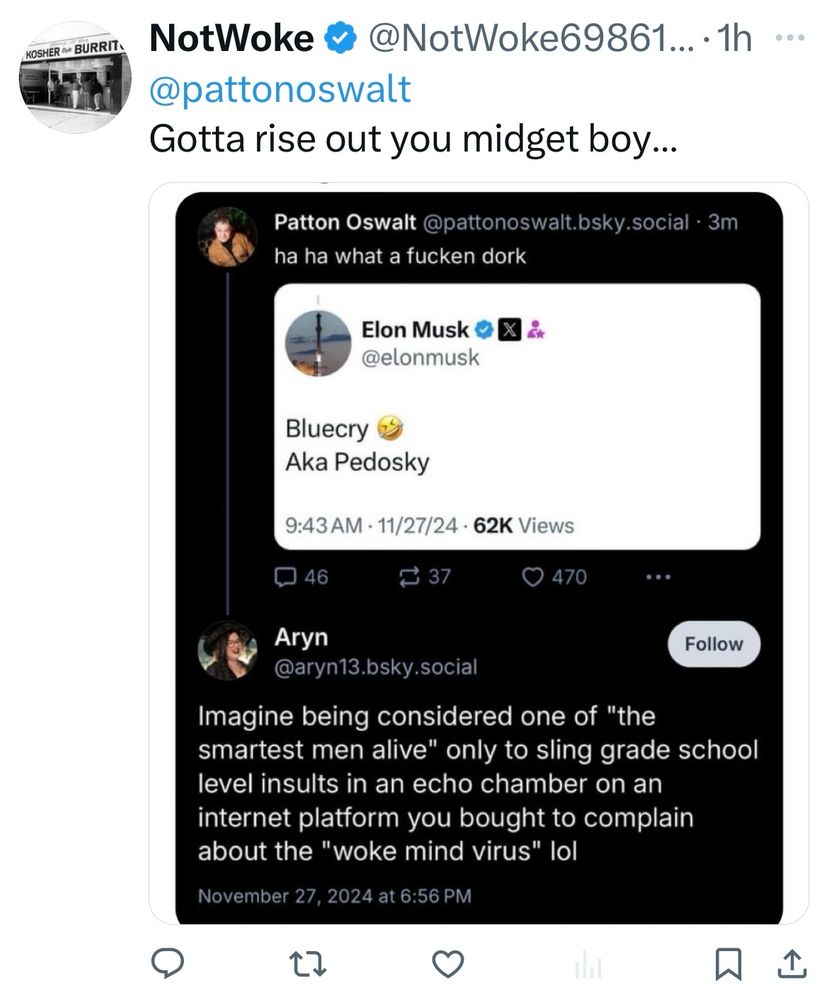Click Patton Oswalt's avatar in the embedded image

point(227,236)
